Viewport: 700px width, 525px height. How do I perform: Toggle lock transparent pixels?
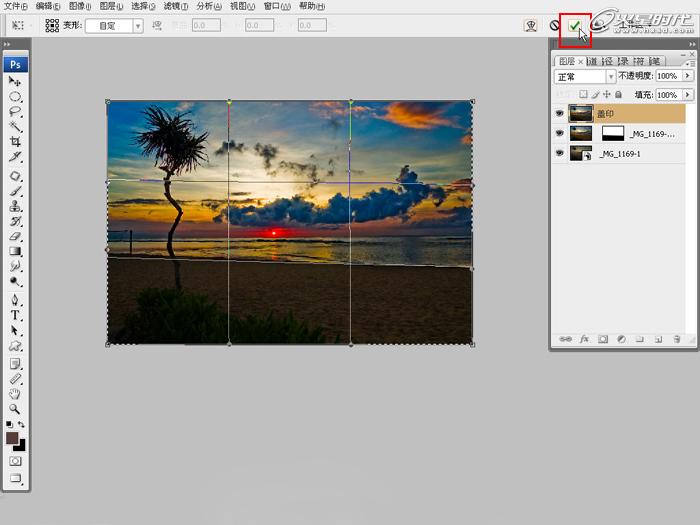tap(583, 94)
